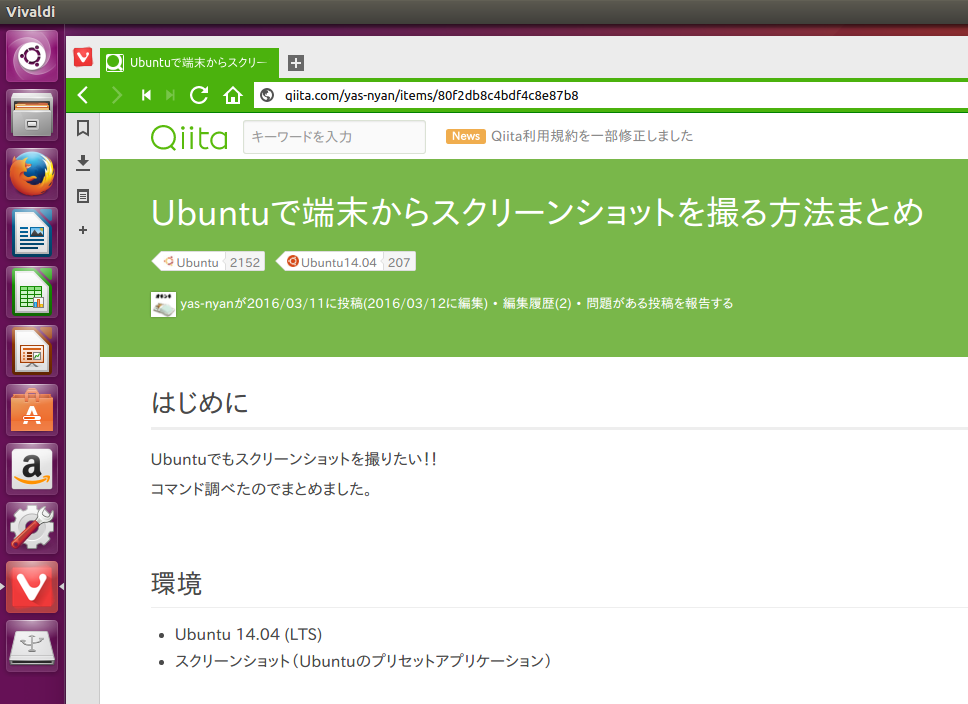Add a web panel with plus icon

[83, 230]
